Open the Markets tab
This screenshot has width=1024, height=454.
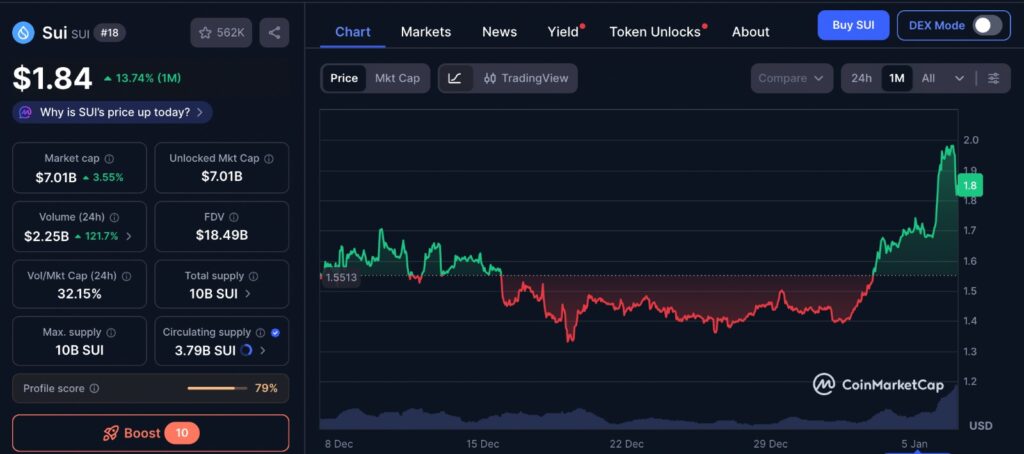click(x=426, y=31)
